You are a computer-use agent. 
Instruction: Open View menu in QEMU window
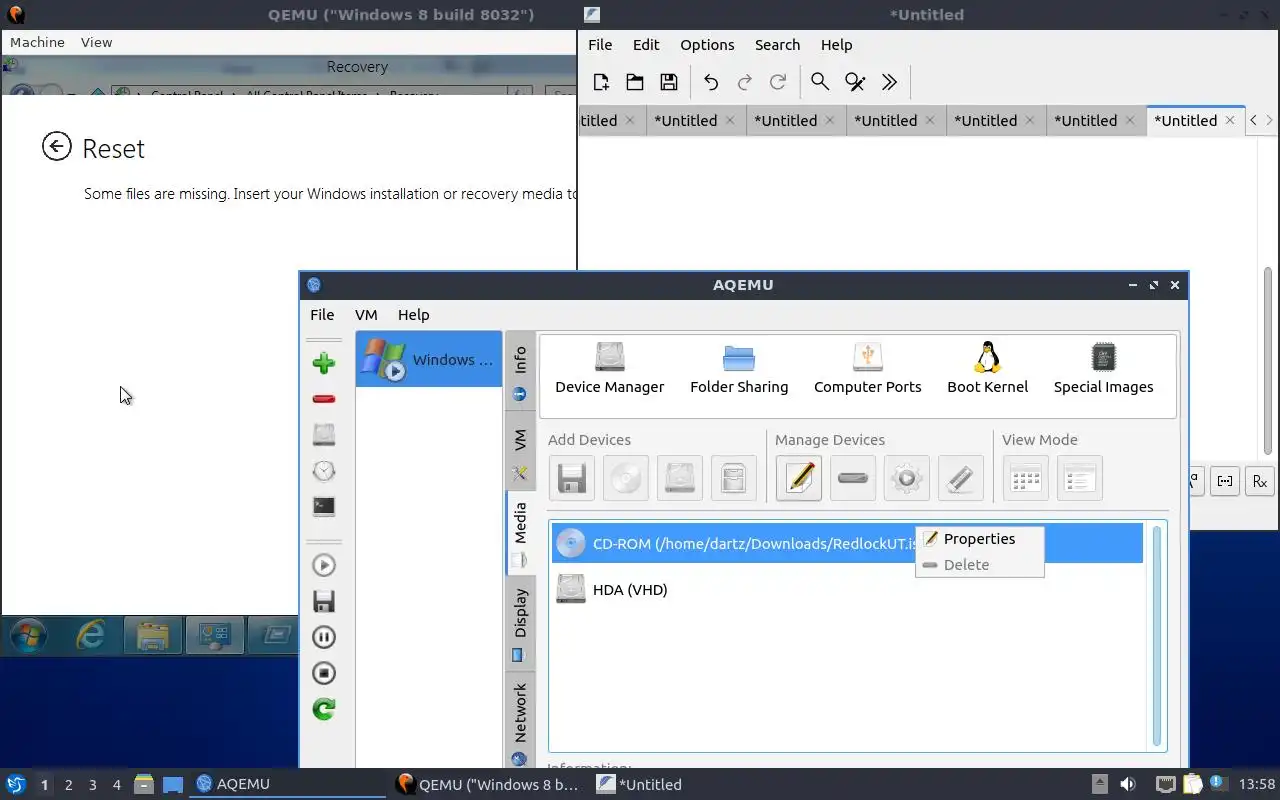[96, 42]
